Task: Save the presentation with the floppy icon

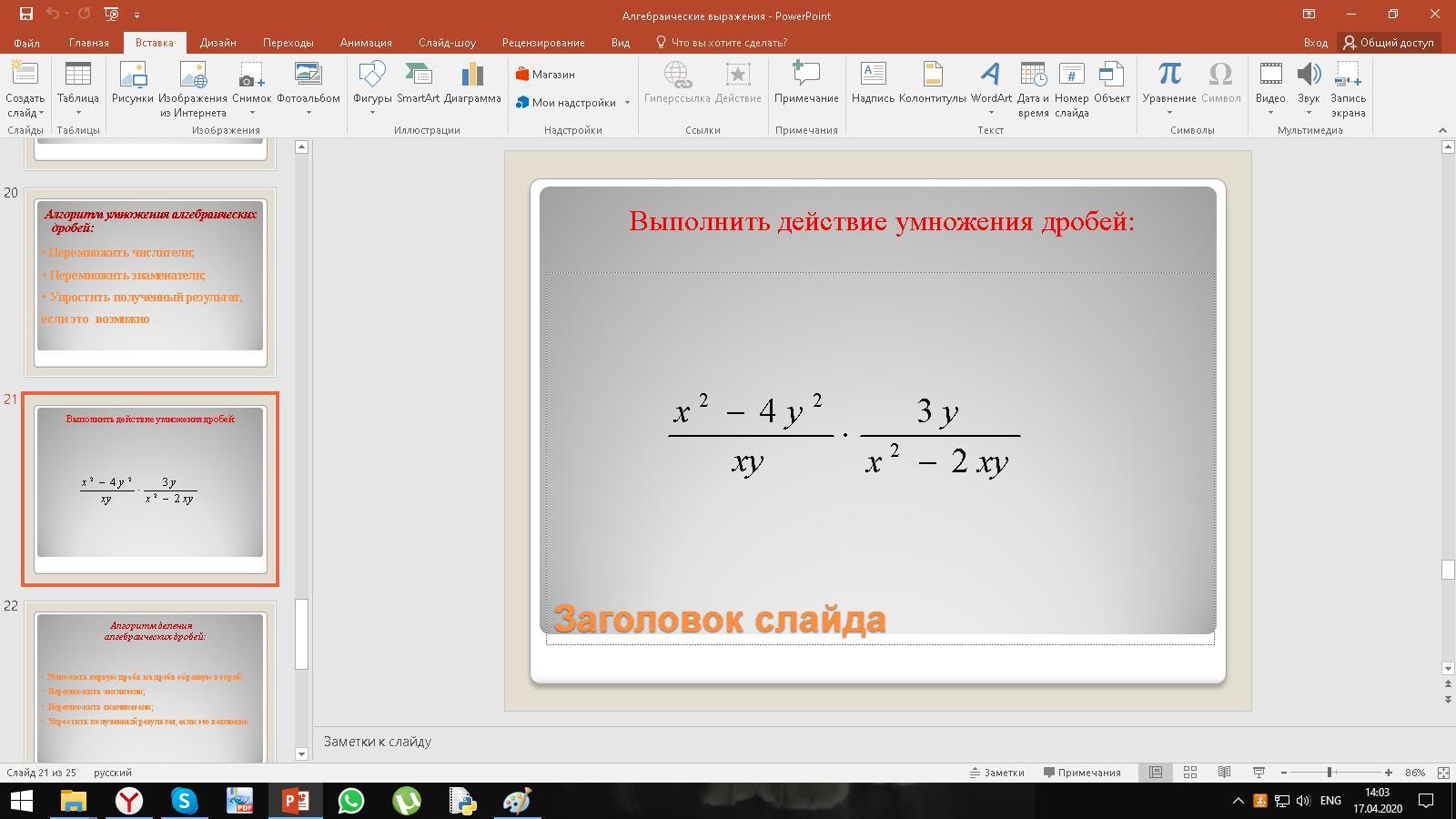Action: coord(26,15)
